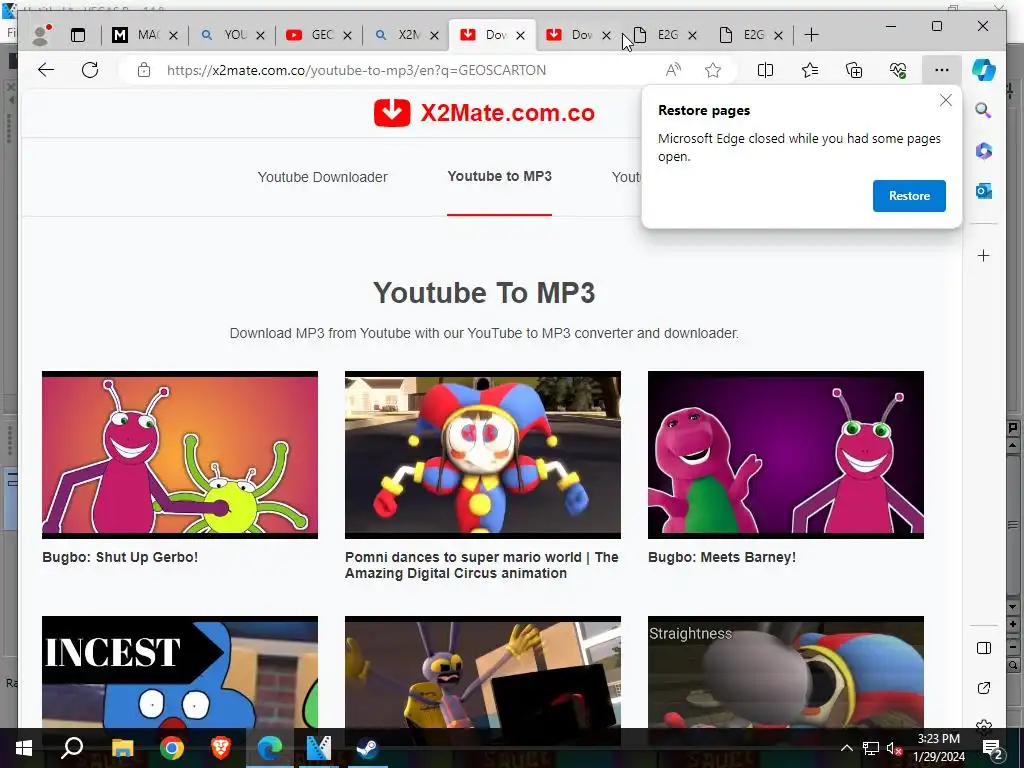This screenshot has width=1024, height=768.
Task: Open the Microsoft 365 sidebar icon
Action: (x=984, y=151)
